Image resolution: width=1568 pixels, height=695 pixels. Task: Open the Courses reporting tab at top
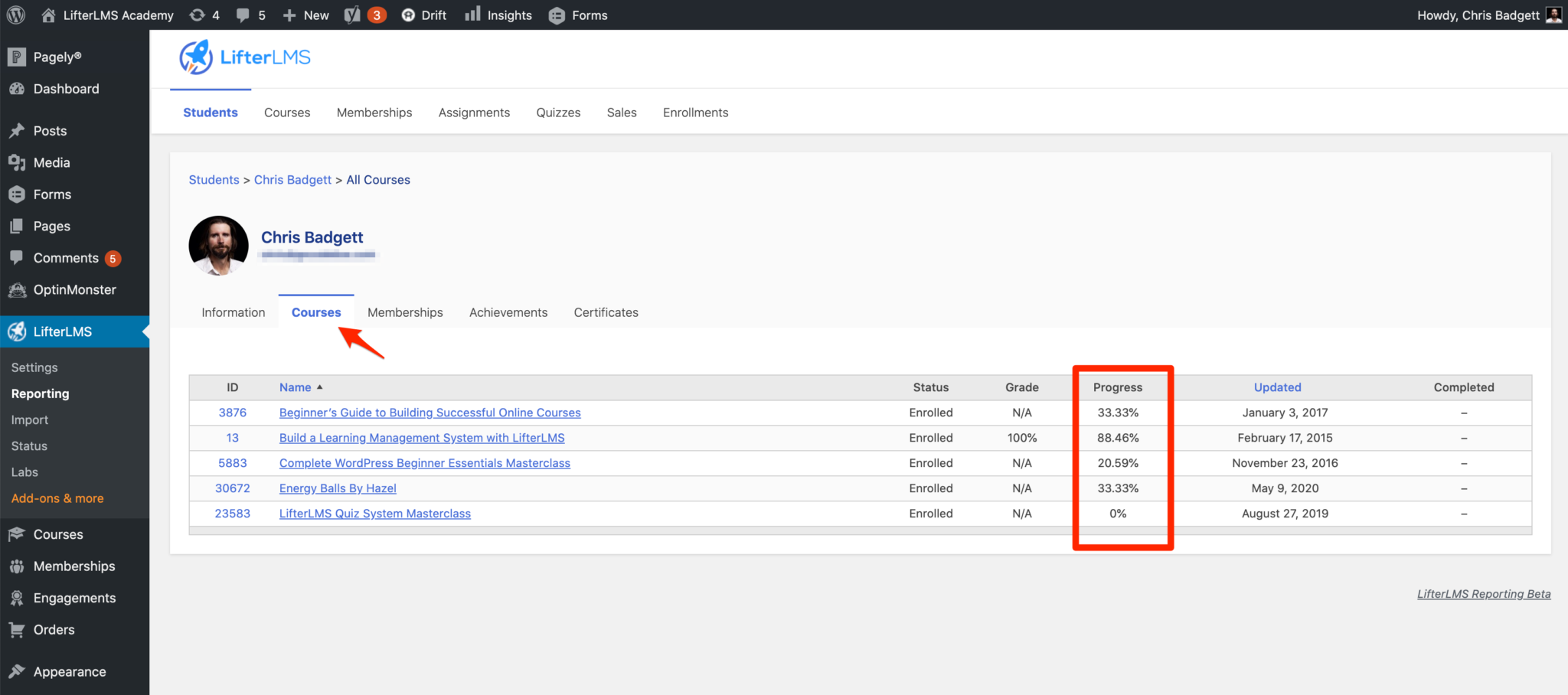point(287,113)
